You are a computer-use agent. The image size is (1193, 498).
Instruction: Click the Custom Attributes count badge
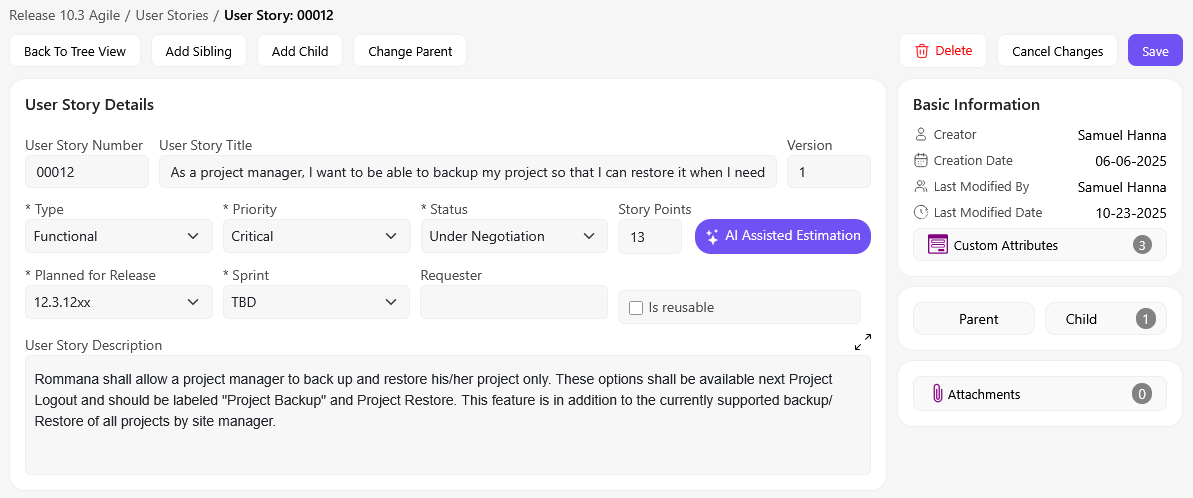1142,245
